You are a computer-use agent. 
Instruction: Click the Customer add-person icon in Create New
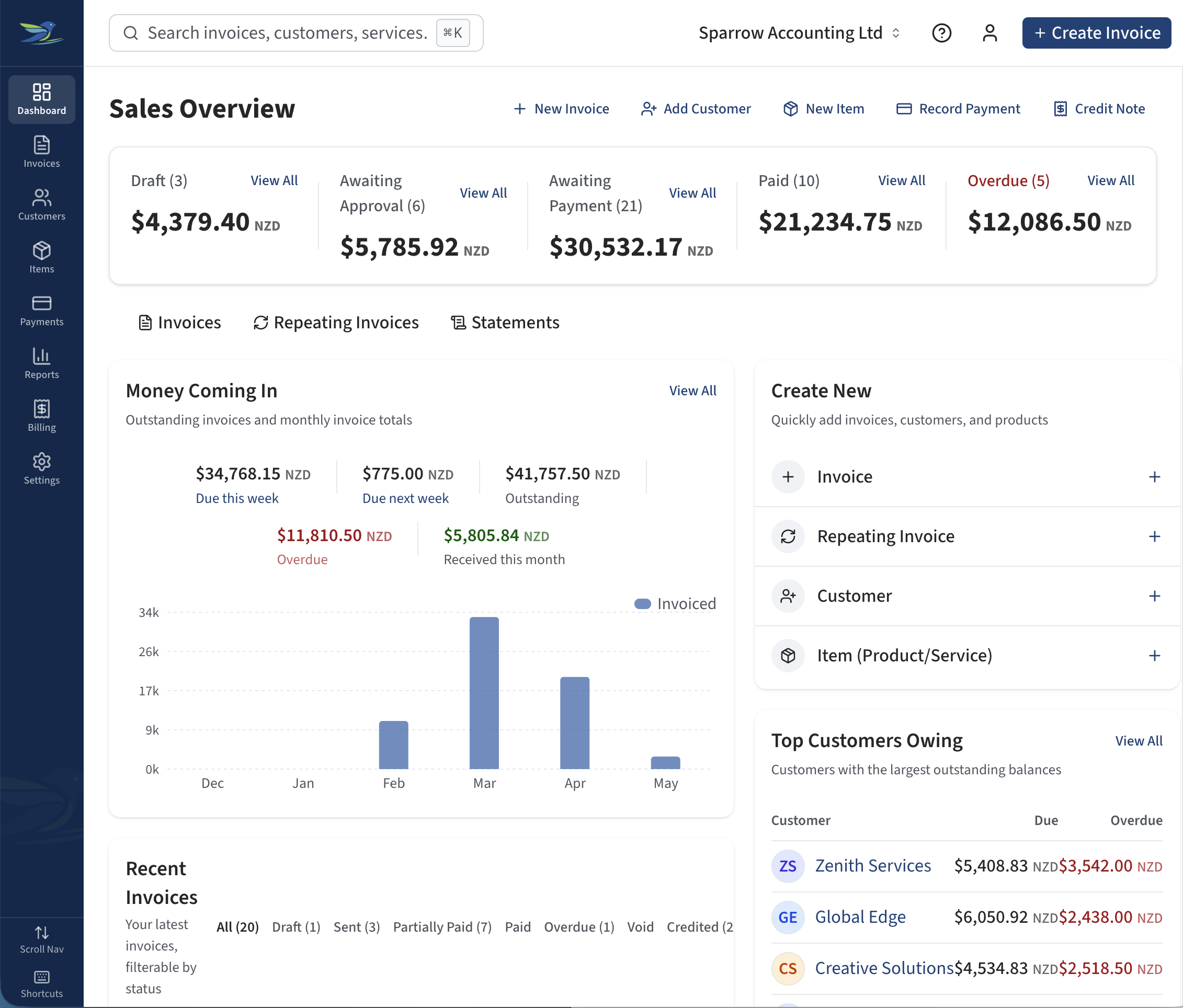(x=788, y=596)
